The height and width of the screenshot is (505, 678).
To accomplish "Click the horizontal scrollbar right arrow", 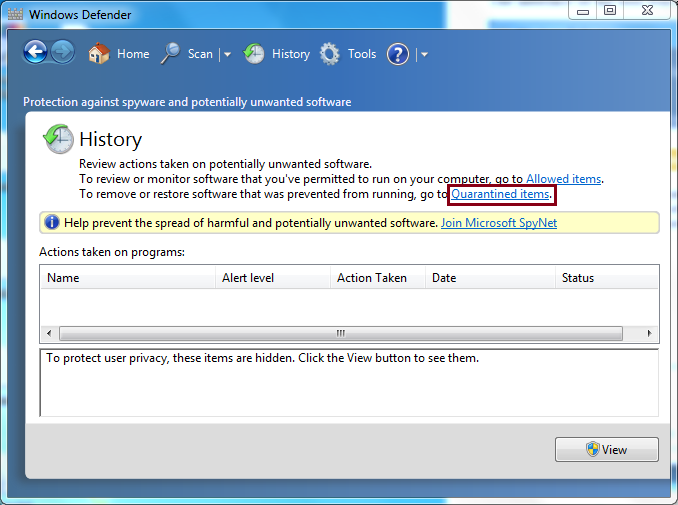I will [x=649, y=333].
